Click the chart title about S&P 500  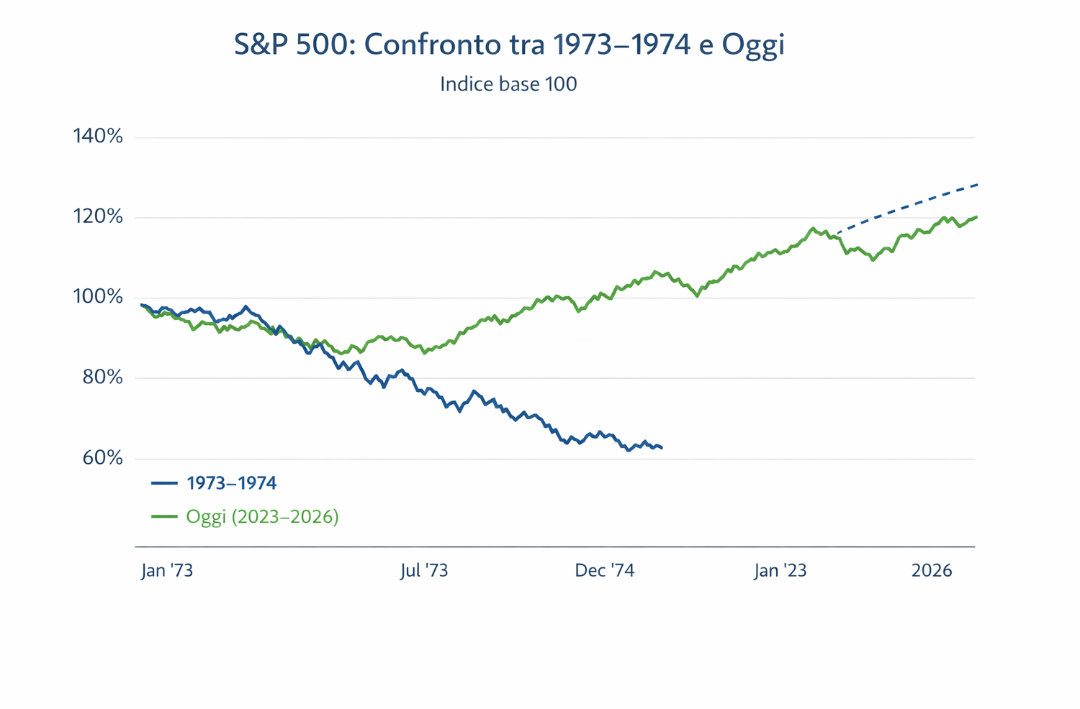508,45
